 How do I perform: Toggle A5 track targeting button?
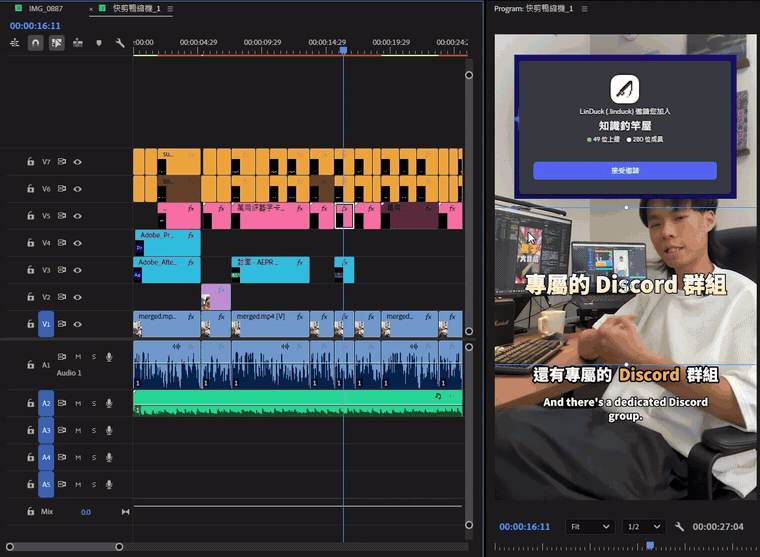46,484
